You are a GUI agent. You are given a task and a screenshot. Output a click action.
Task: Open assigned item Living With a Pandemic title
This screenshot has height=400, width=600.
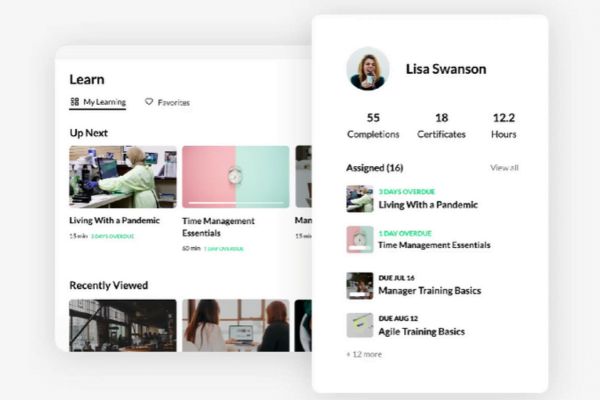pos(428,205)
